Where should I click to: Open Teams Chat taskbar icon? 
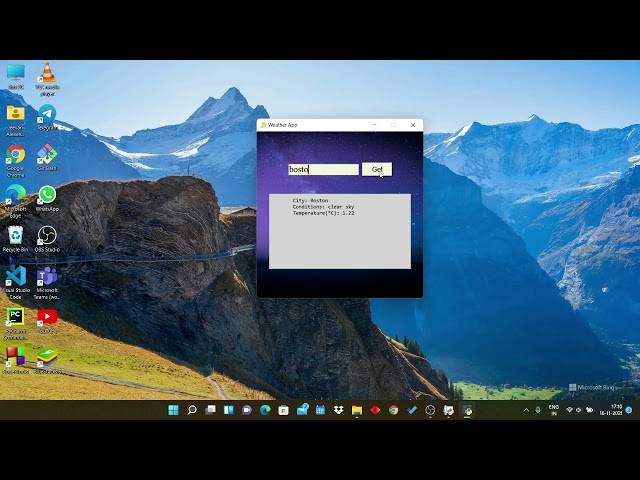pos(247,410)
